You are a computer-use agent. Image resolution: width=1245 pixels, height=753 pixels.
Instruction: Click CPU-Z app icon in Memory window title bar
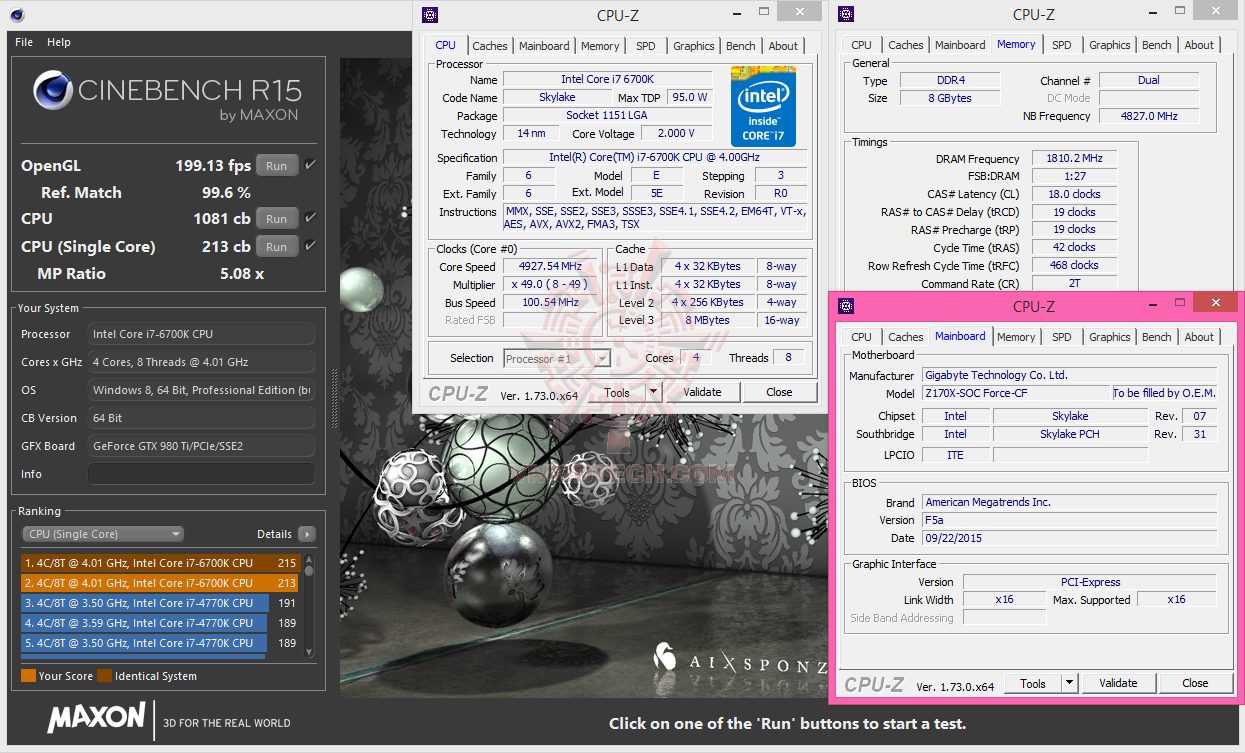coord(845,14)
